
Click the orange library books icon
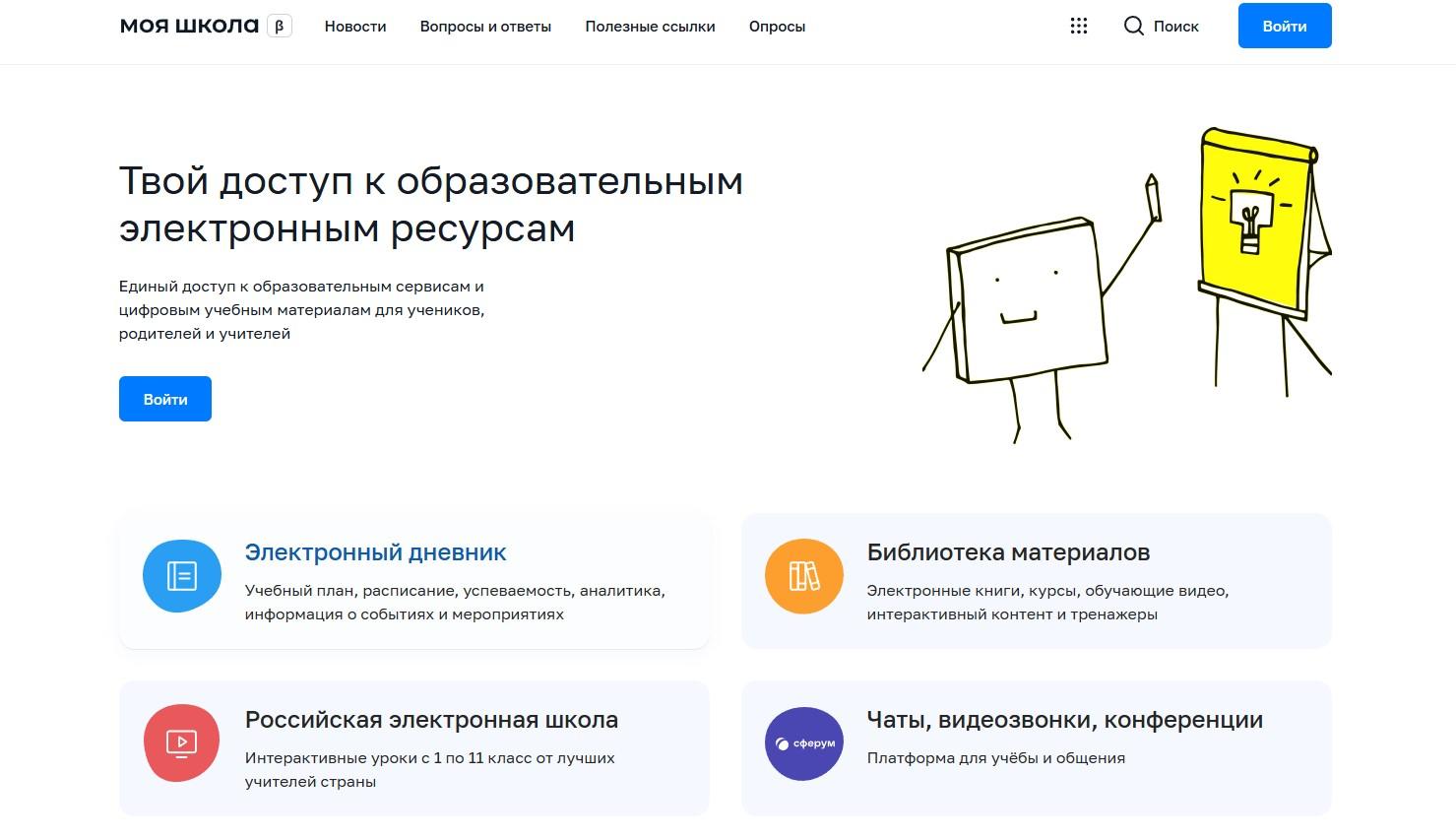click(804, 576)
